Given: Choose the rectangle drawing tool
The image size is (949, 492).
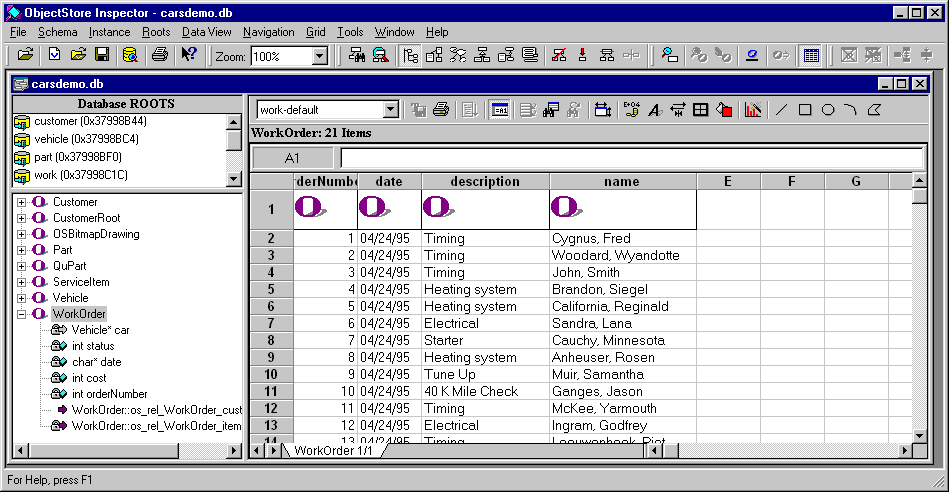Looking at the screenshot, I should click(805, 110).
